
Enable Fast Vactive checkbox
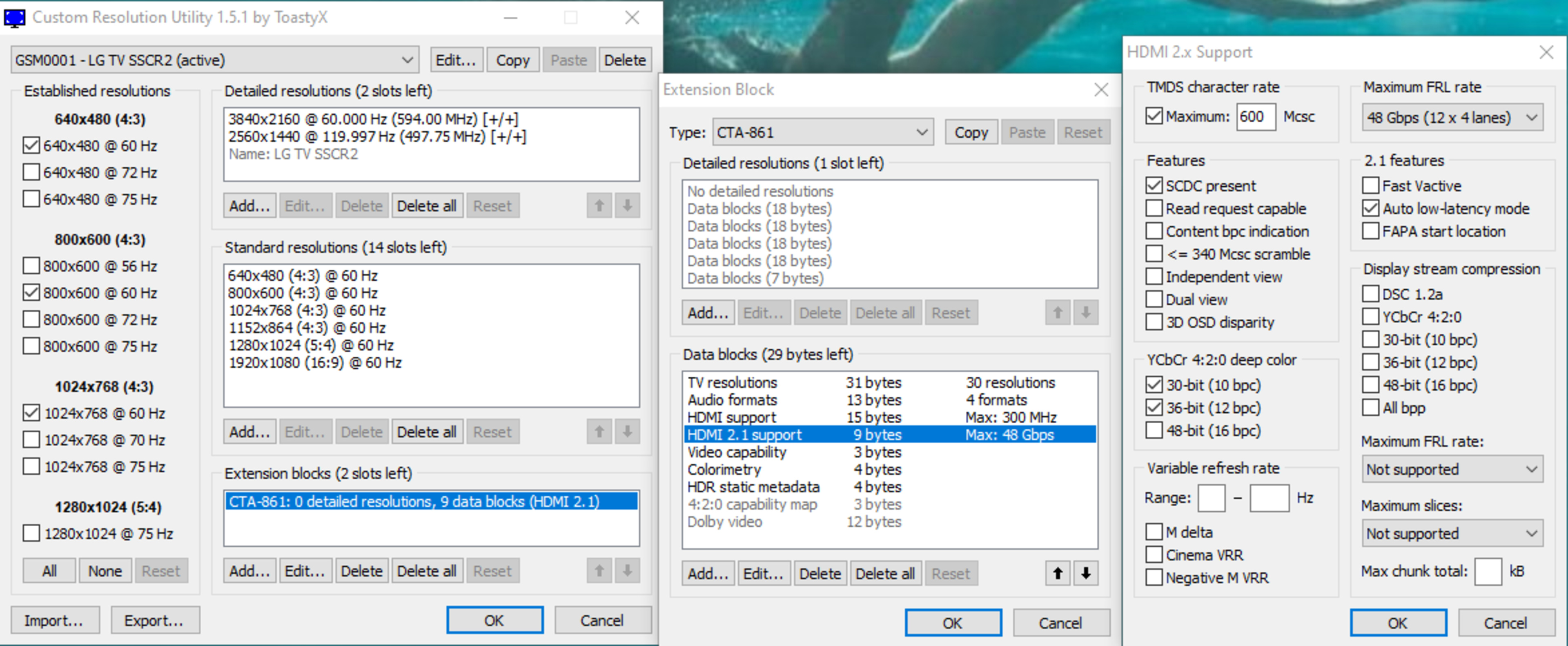pyautogui.click(x=1370, y=186)
